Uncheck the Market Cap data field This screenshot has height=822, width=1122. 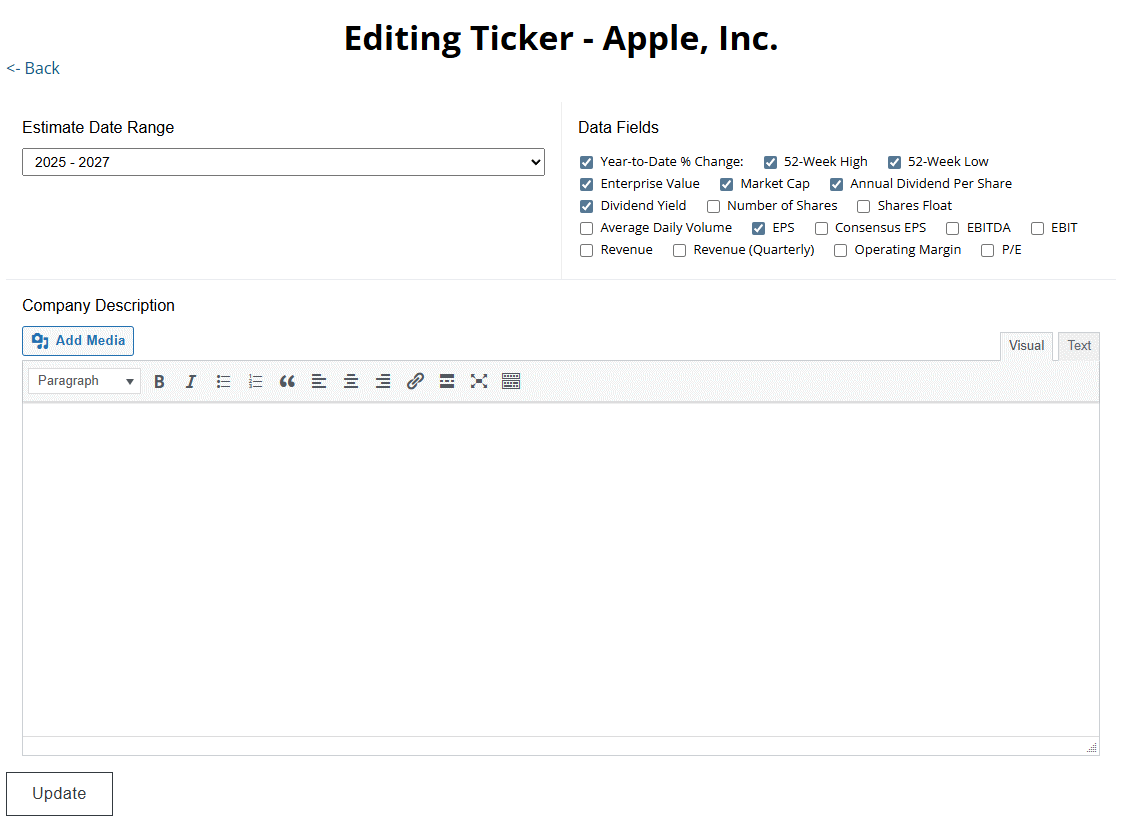pyautogui.click(x=726, y=183)
